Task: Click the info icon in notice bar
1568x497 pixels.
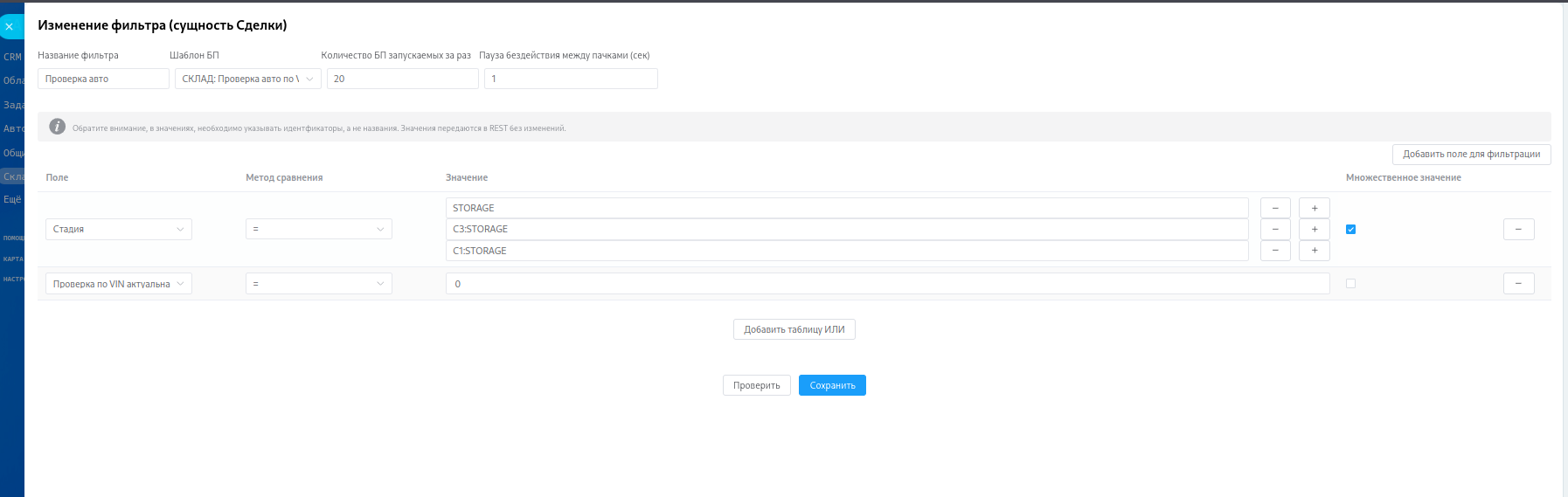Action: pos(58,127)
